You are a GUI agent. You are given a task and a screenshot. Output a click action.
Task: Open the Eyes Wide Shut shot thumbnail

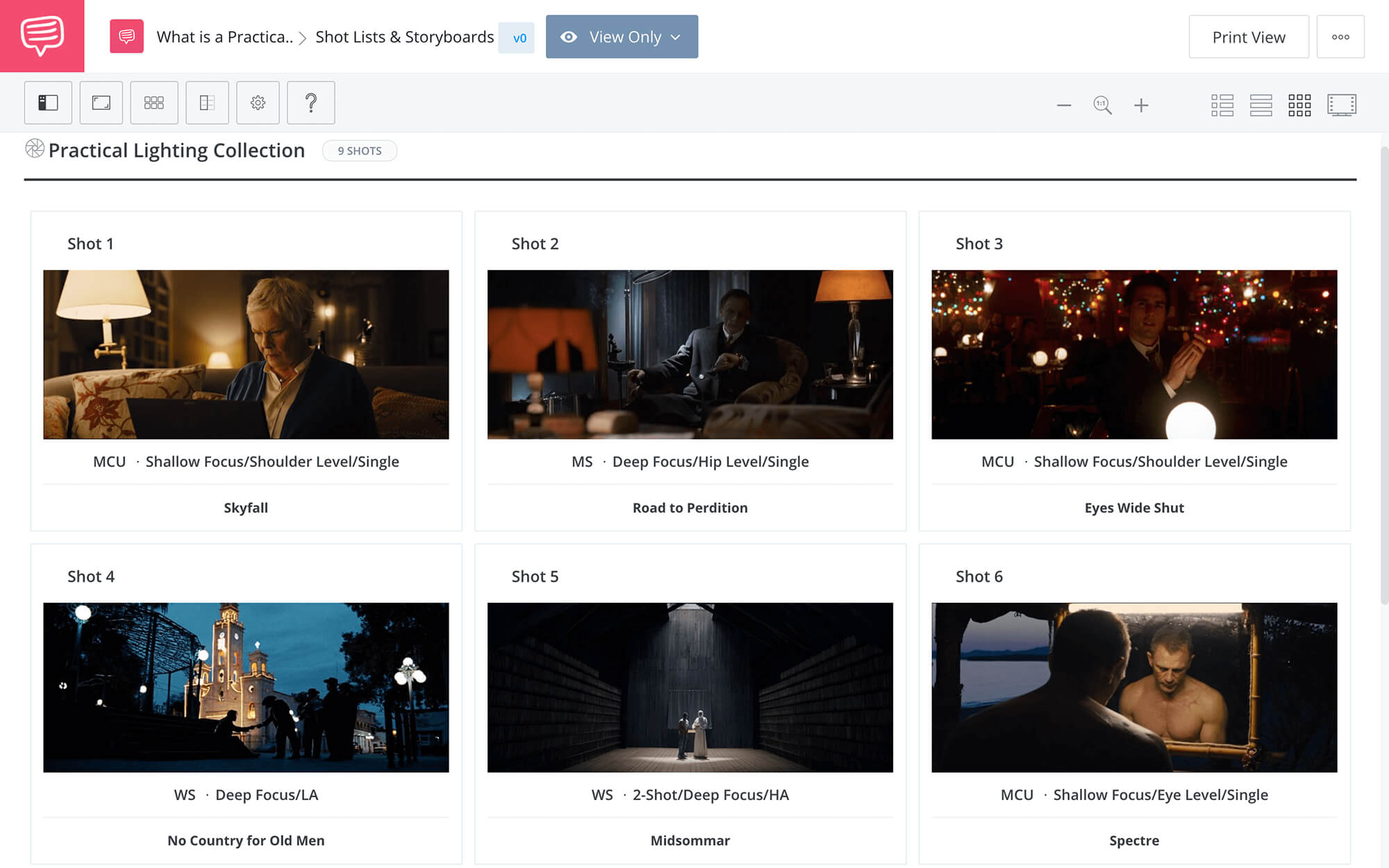tap(1134, 354)
